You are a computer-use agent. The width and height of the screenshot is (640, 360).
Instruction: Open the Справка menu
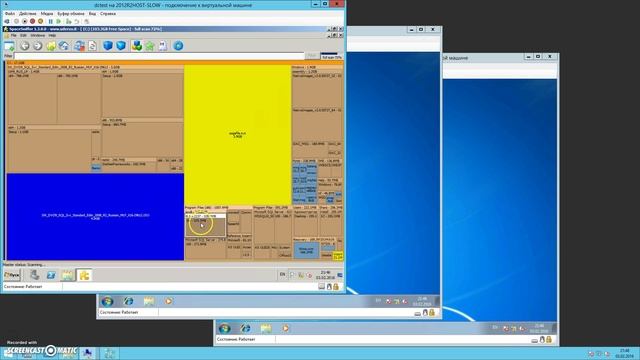click(108, 13)
